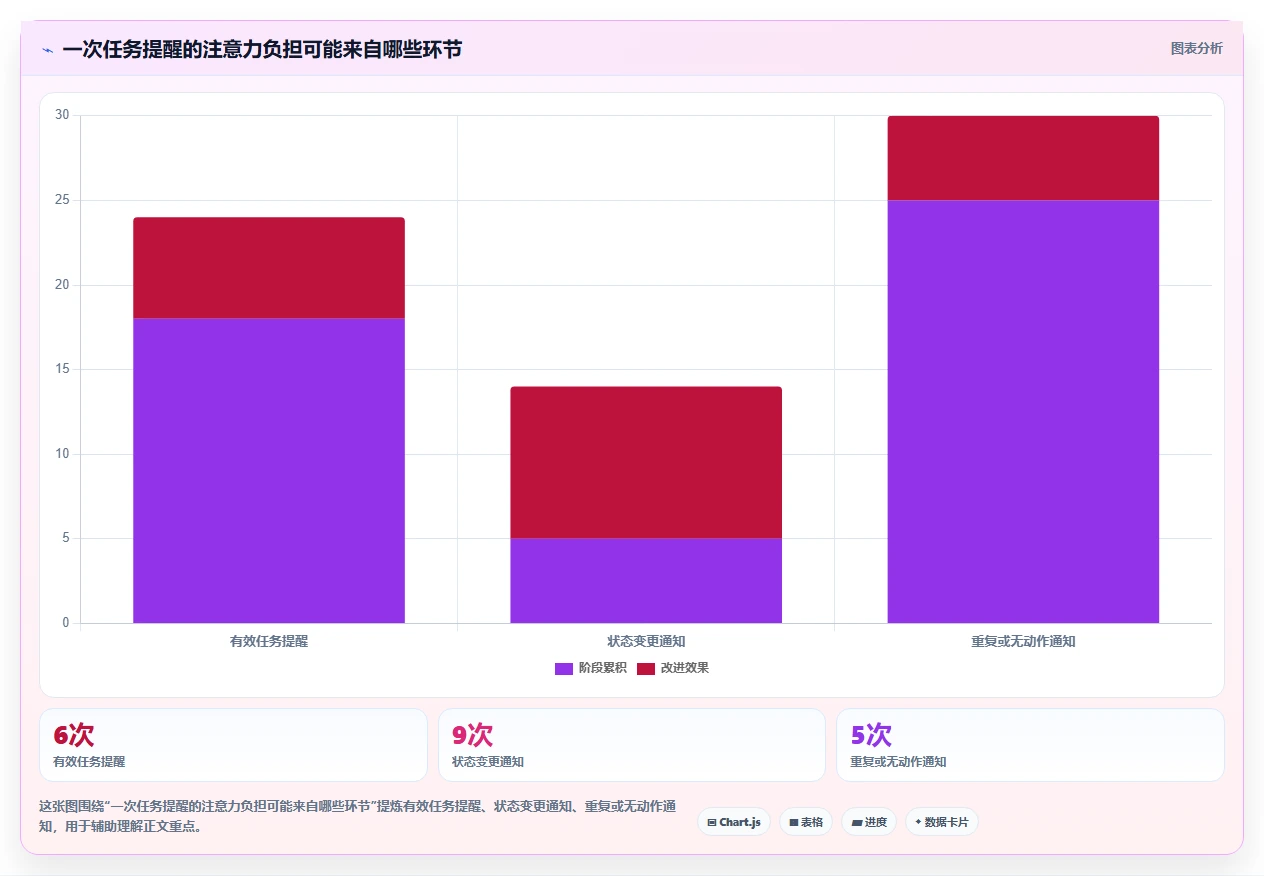The height and width of the screenshot is (876, 1264).
Task: Click the y-axis value 5
Action: (66, 538)
